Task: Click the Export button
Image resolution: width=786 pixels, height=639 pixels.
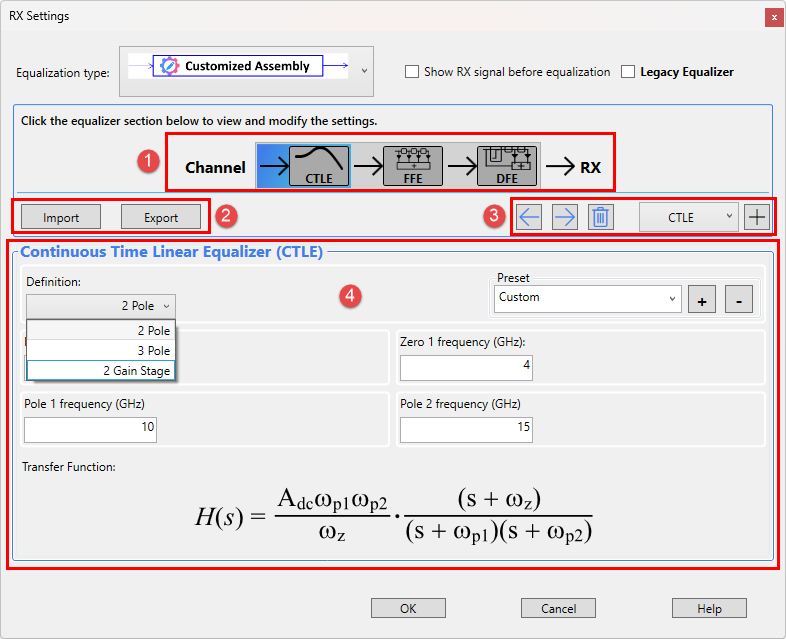Action: coord(161,217)
